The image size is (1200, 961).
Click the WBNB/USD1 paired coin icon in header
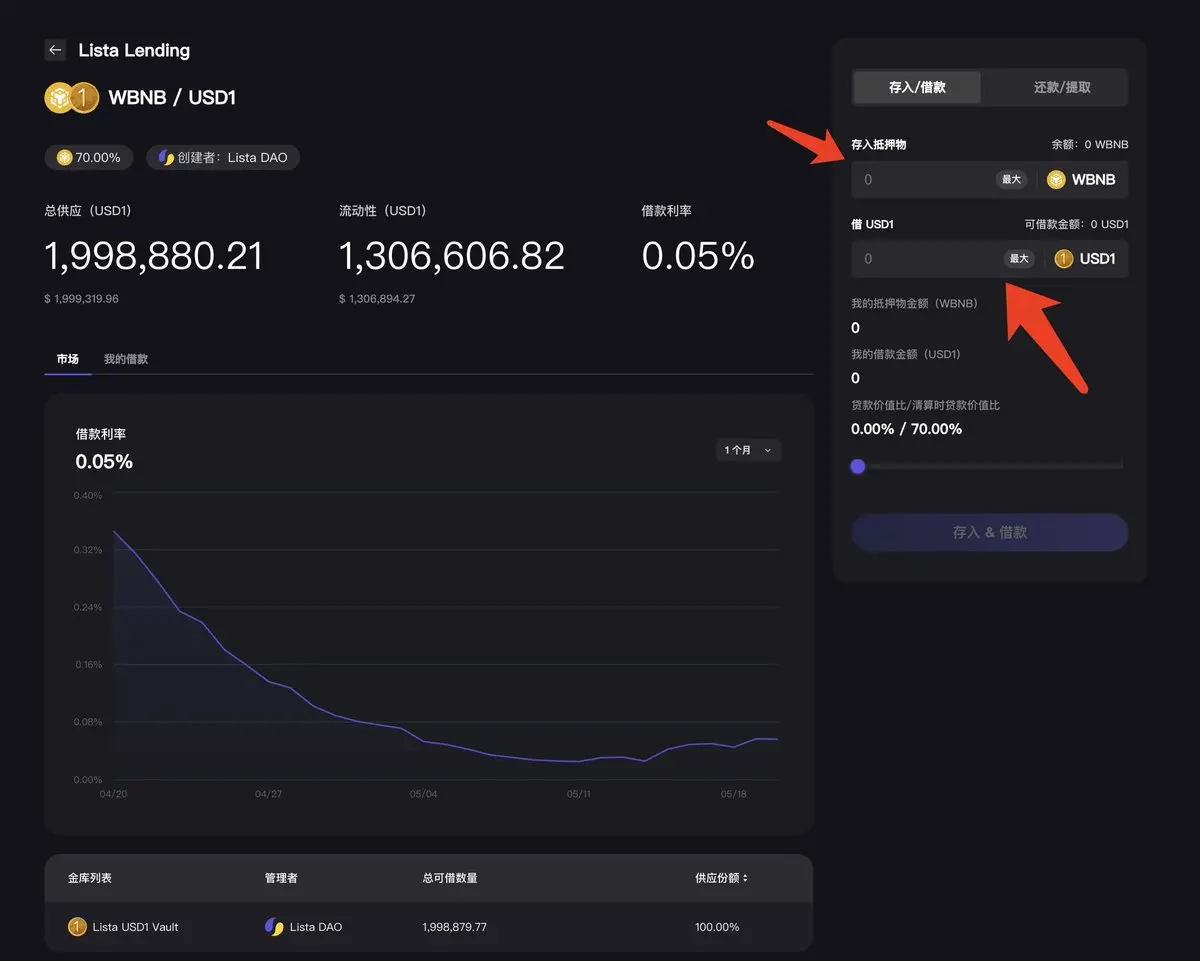[71, 97]
